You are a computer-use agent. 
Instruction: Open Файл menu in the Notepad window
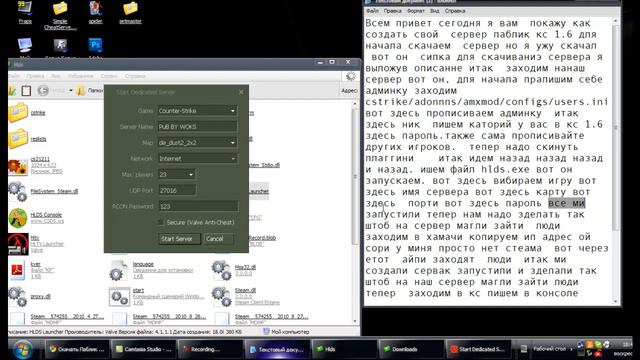[x=372, y=11]
